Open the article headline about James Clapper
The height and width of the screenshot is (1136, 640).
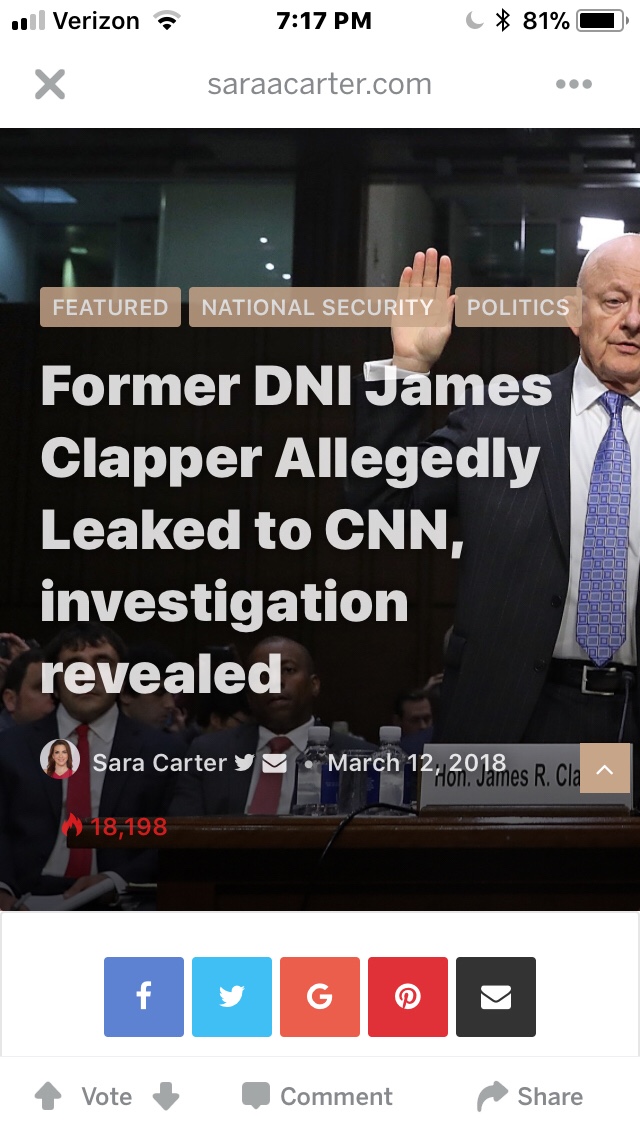296,530
